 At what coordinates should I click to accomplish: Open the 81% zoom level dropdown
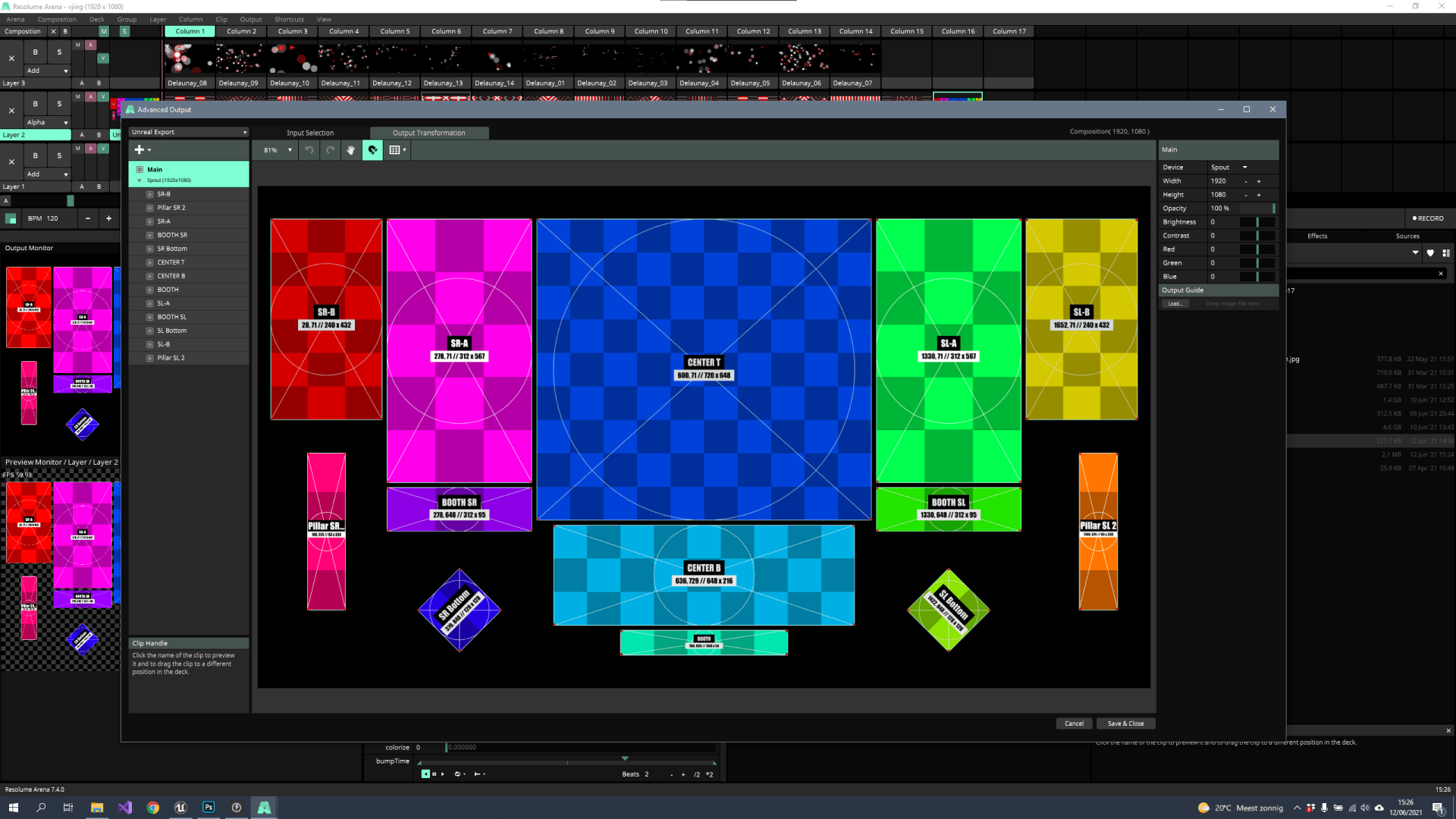275,150
